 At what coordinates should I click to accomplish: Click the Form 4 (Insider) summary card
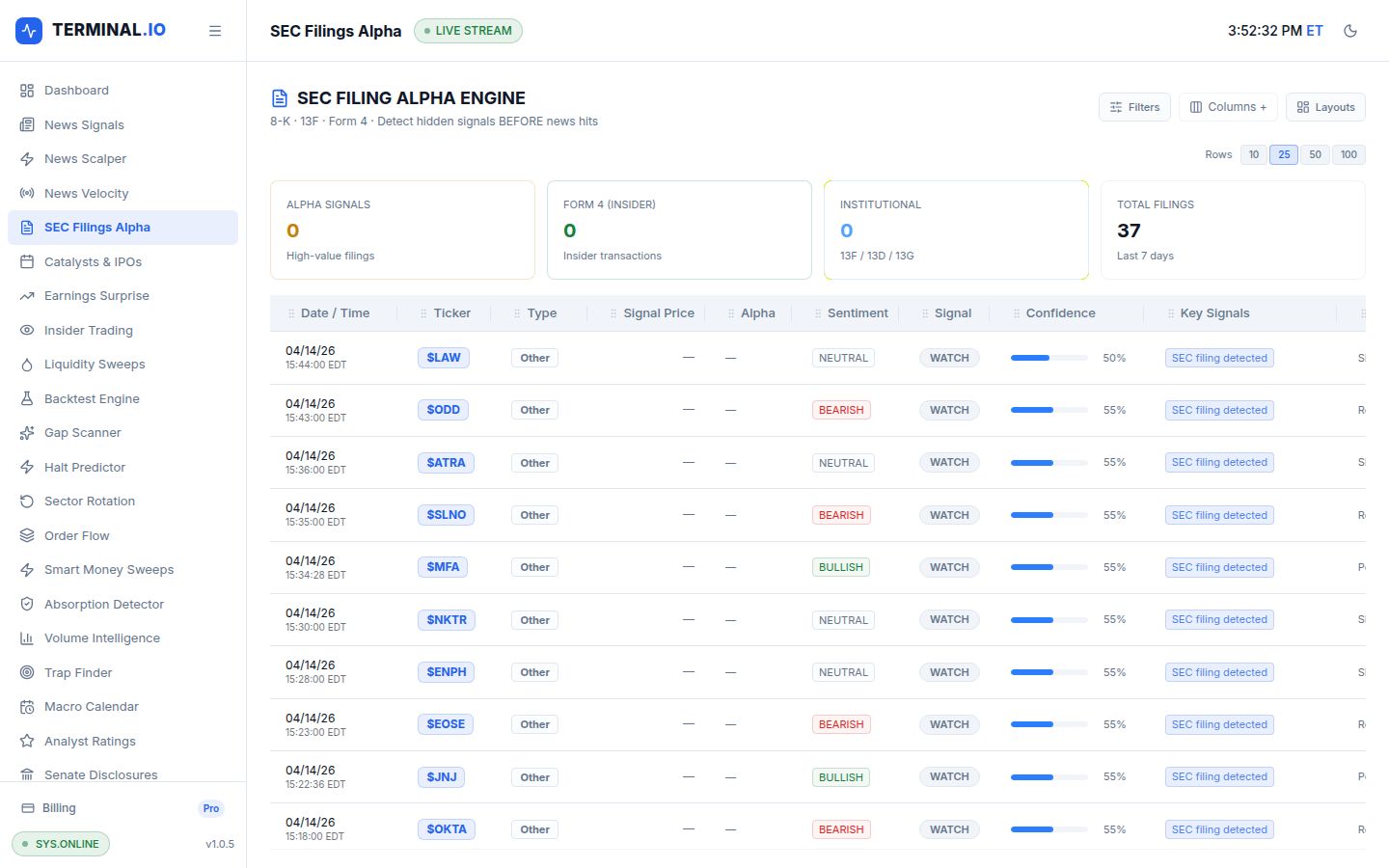pos(679,231)
